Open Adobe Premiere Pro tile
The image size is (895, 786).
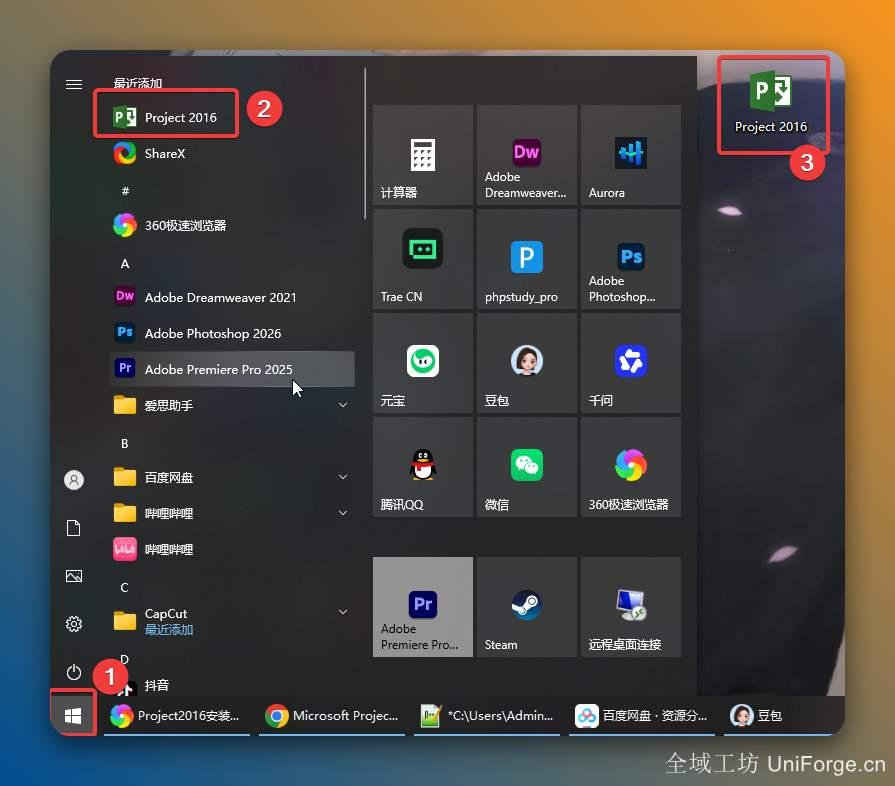pos(422,607)
